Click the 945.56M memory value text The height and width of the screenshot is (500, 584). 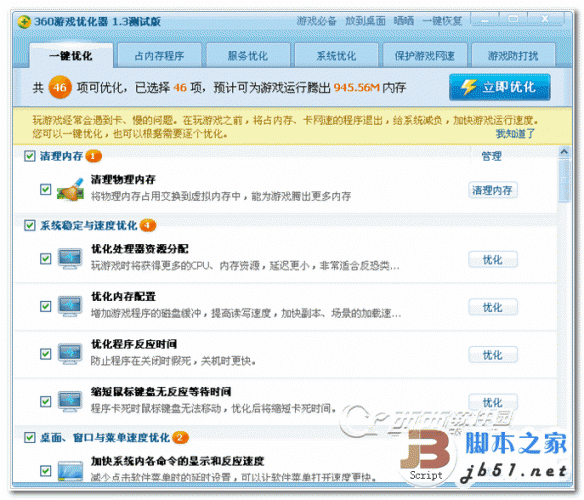coord(356,88)
